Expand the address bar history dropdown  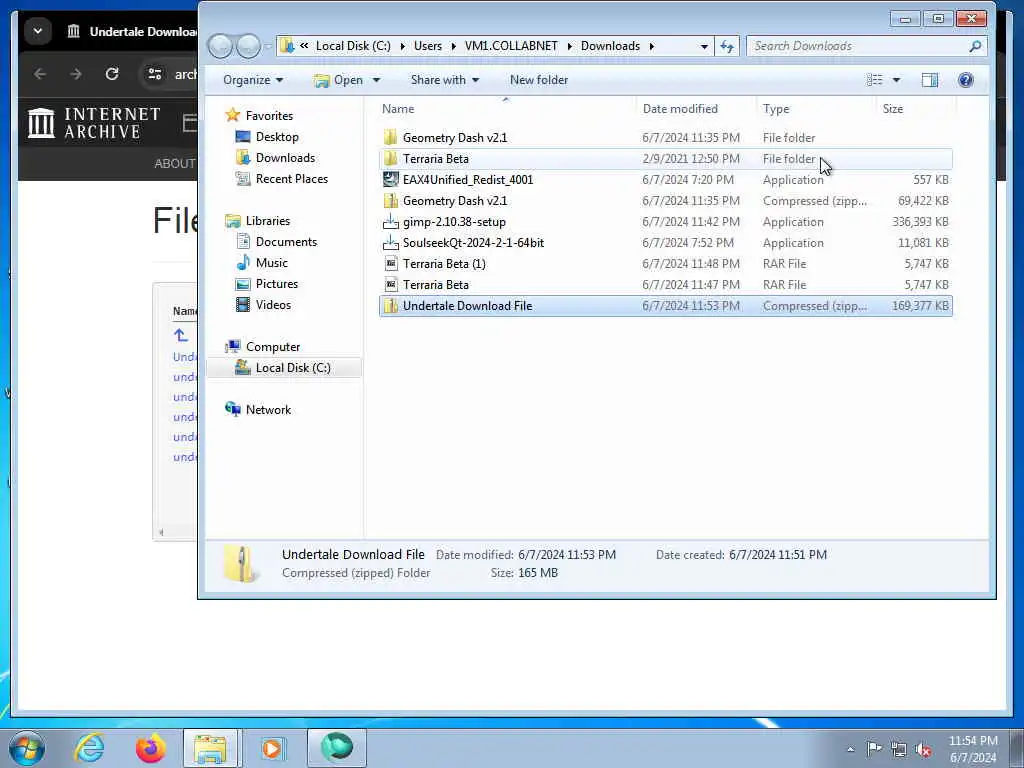pos(703,46)
